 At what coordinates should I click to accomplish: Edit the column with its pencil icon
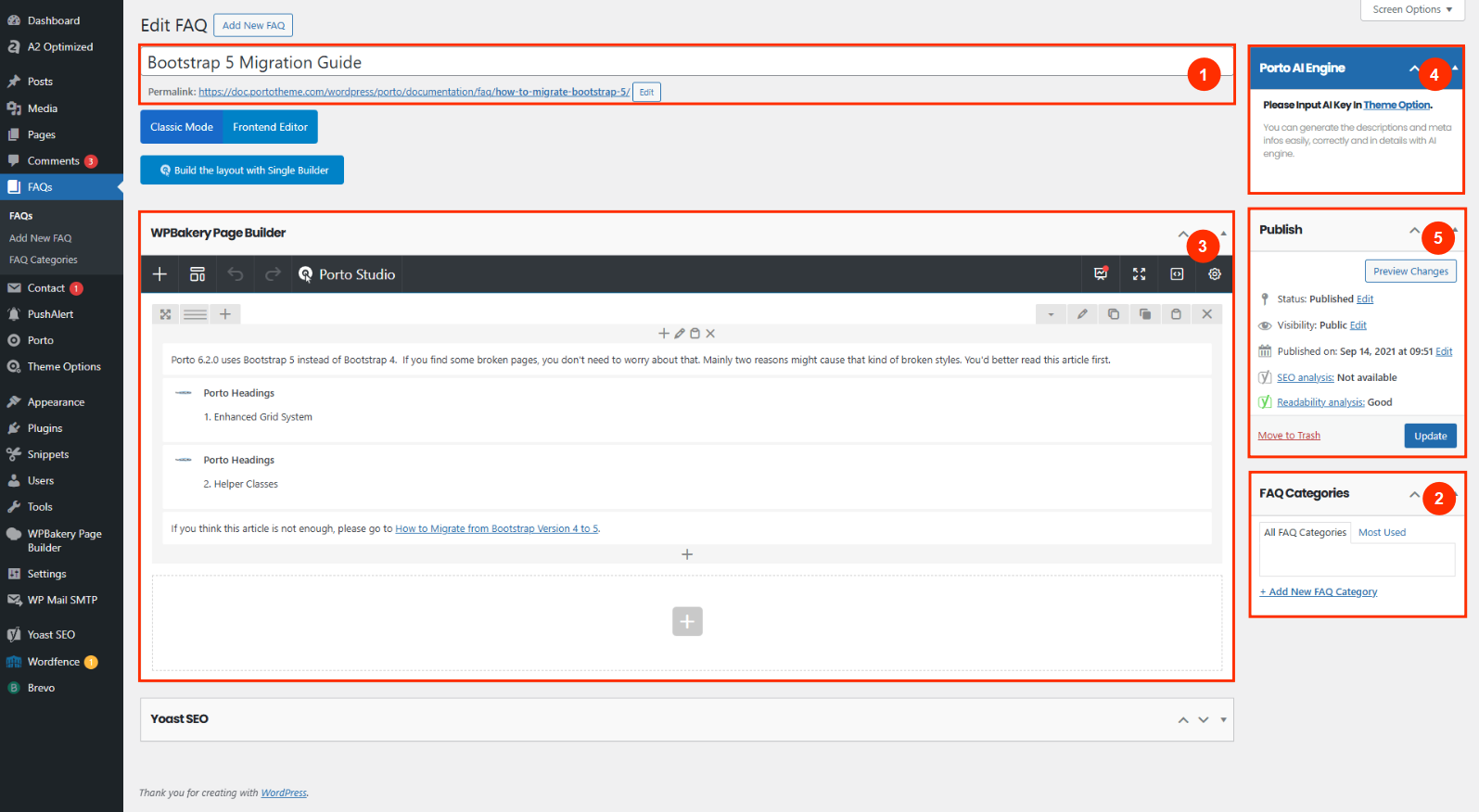[680, 333]
